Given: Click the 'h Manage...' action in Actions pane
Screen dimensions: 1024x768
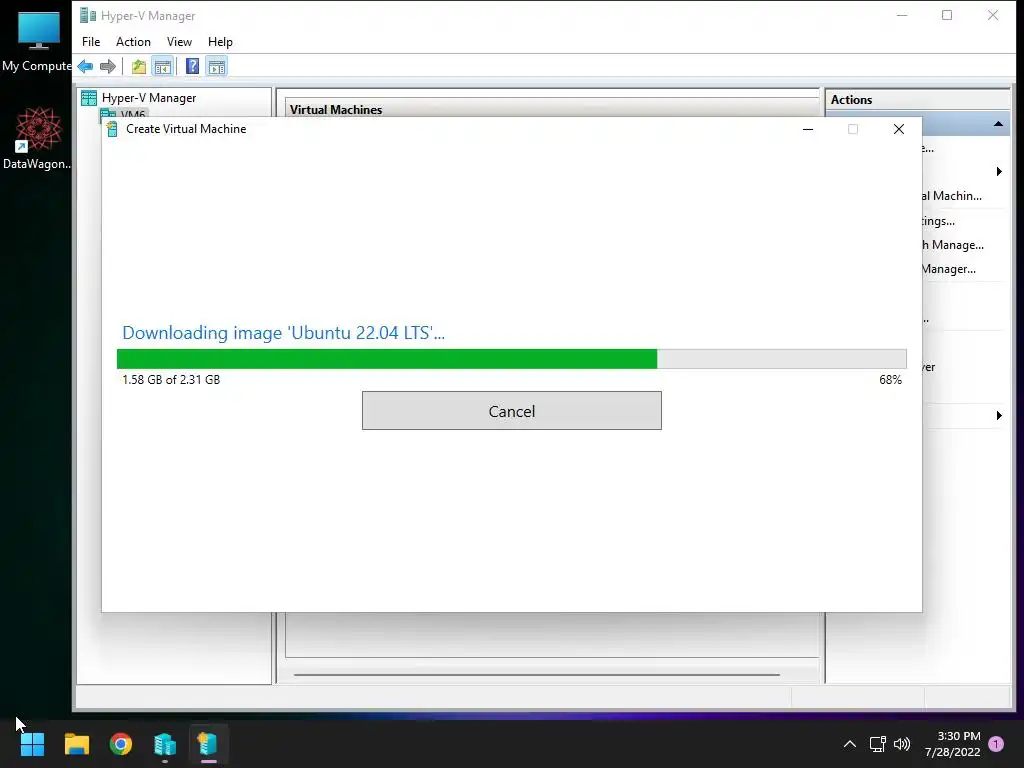Looking at the screenshot, I should (x=953, y=245).
